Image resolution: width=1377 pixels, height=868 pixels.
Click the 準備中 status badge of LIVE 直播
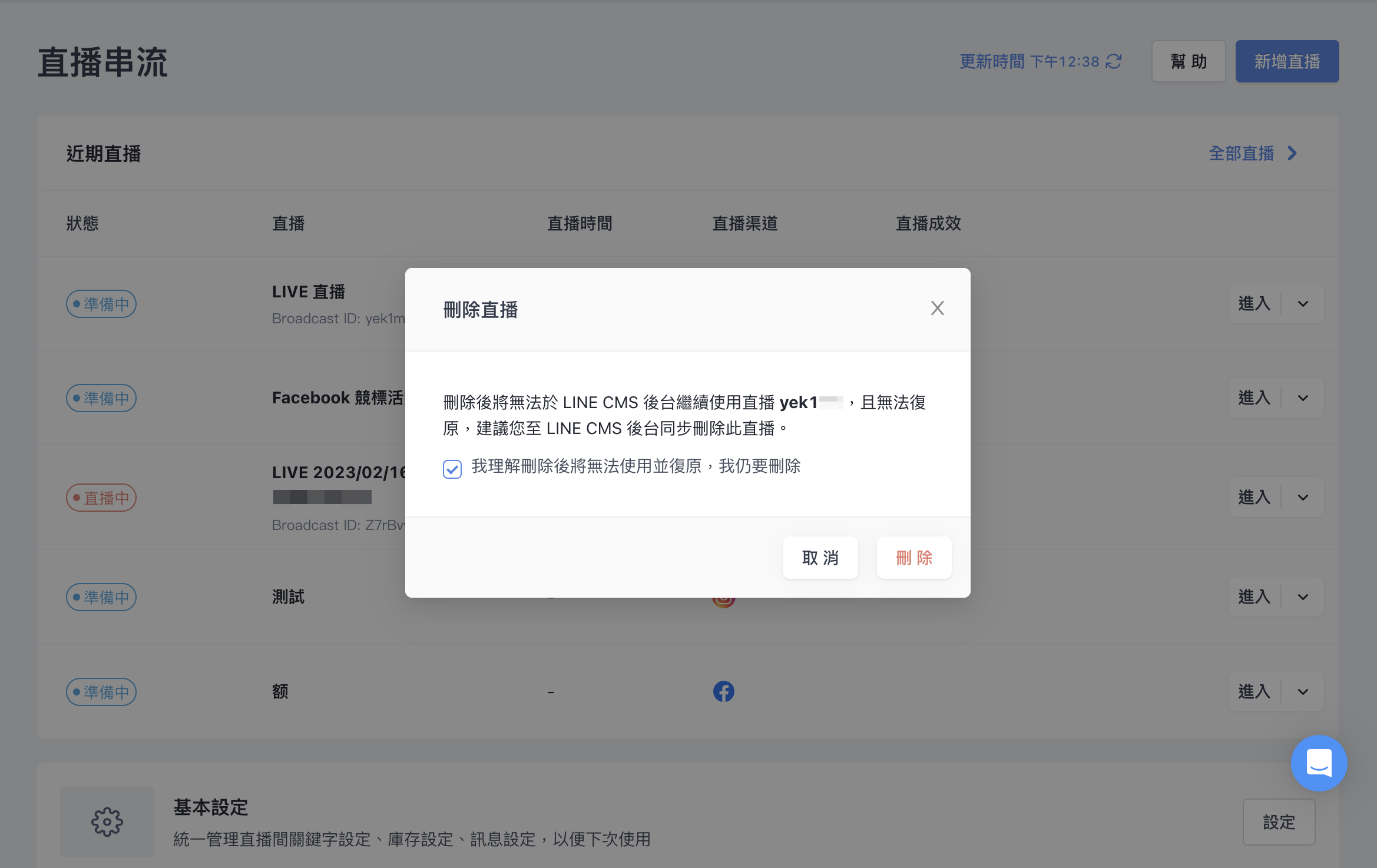[x=101, y=304]
